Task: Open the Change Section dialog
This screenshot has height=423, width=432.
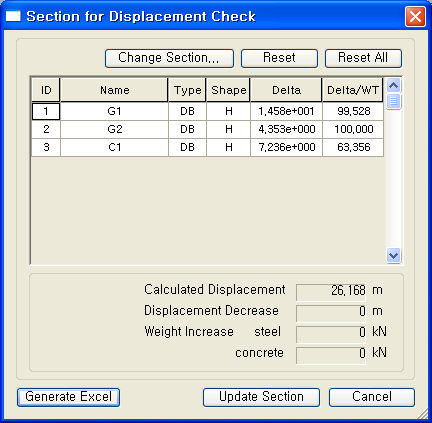Action: point(169,58)
